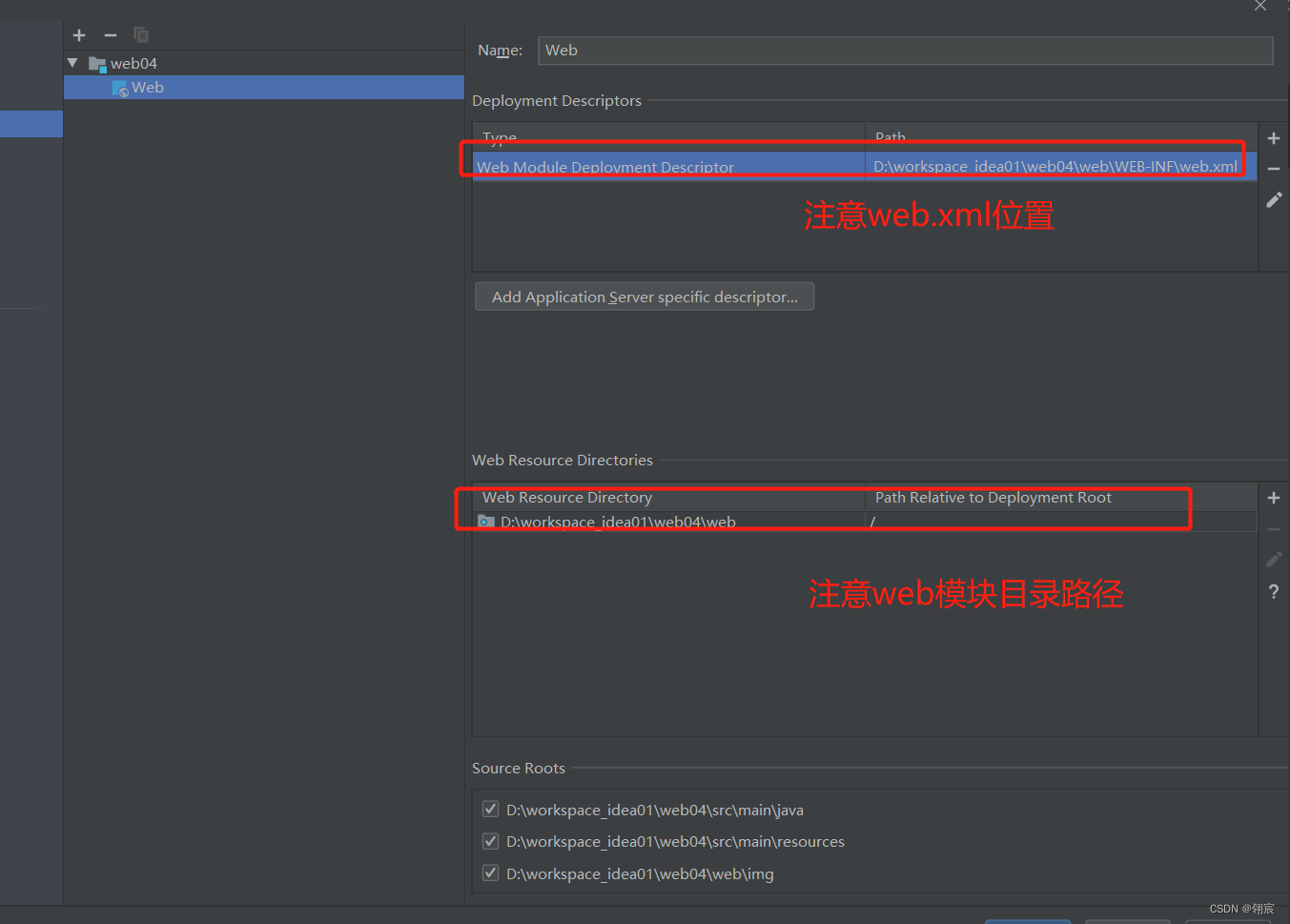This screenshot has height=924, width=1290.
Task: Select the web04 module in the tree
Action: point(133,63)
